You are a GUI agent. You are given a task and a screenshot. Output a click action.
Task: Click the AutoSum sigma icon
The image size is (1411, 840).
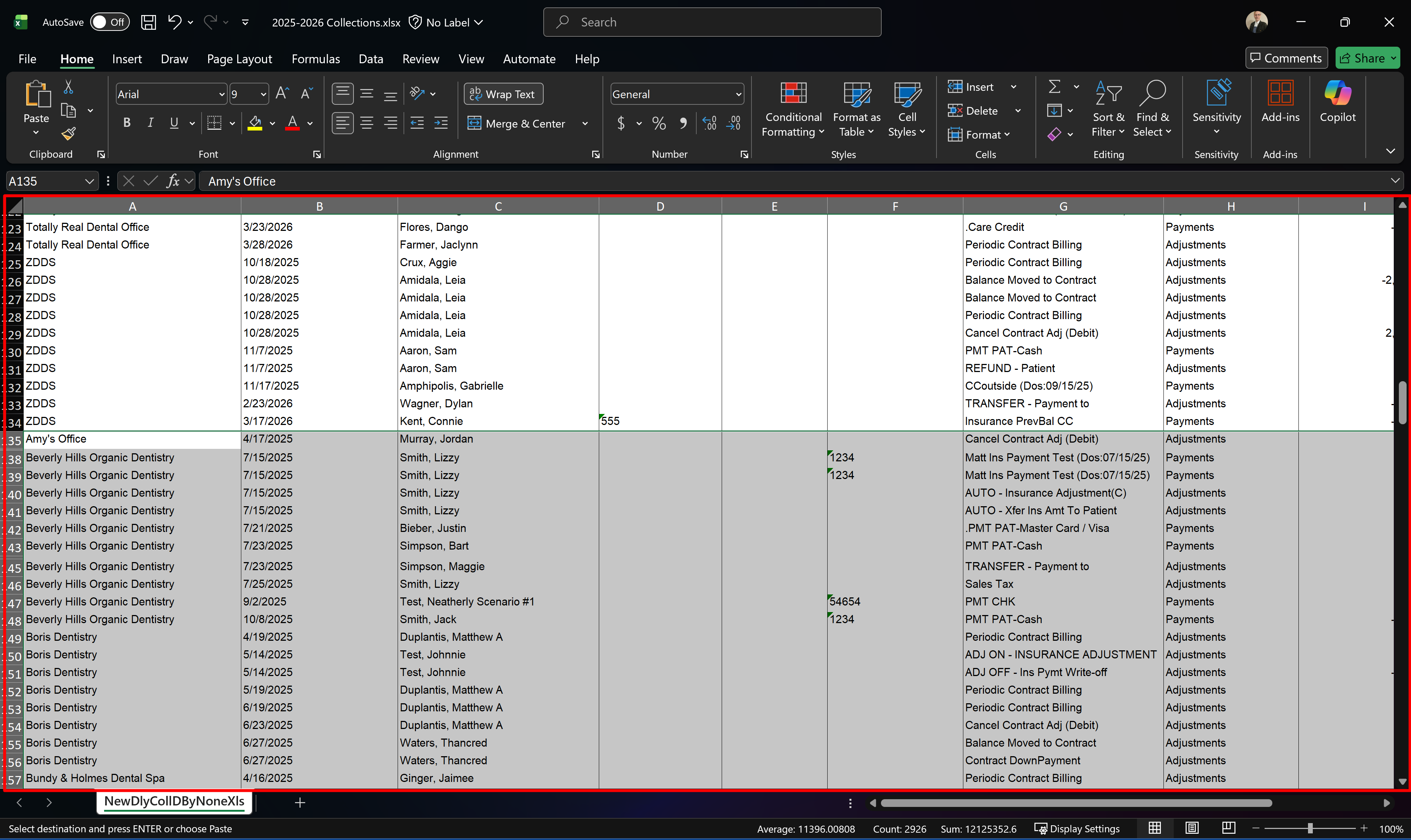(1054, 87)
